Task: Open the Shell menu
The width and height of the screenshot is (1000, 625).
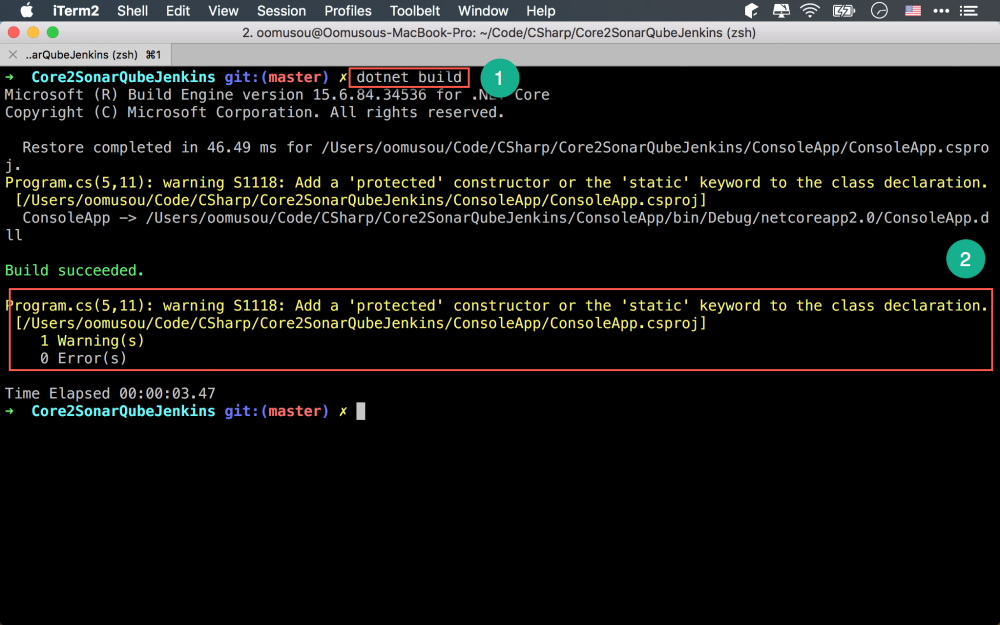Action: point(132,11)
